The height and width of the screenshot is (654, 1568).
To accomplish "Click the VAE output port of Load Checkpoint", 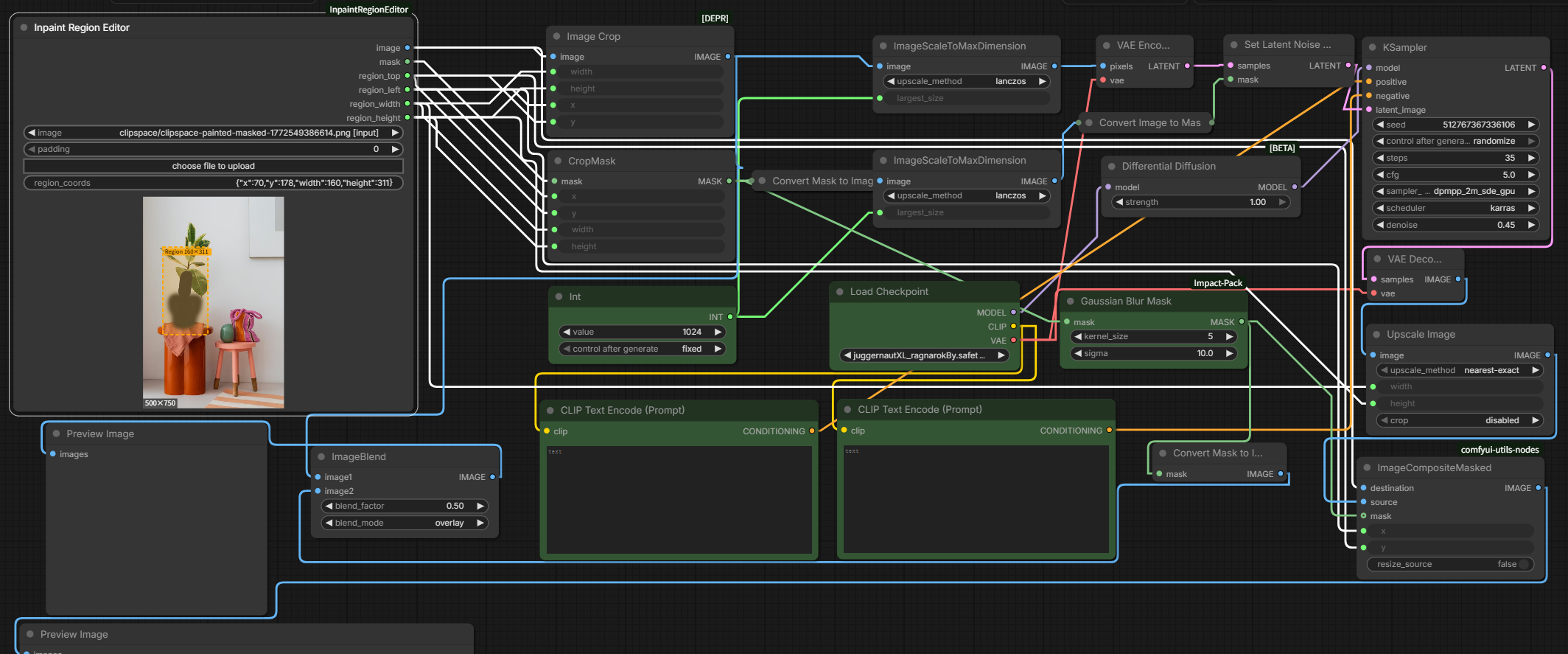I will [1013, 341].
